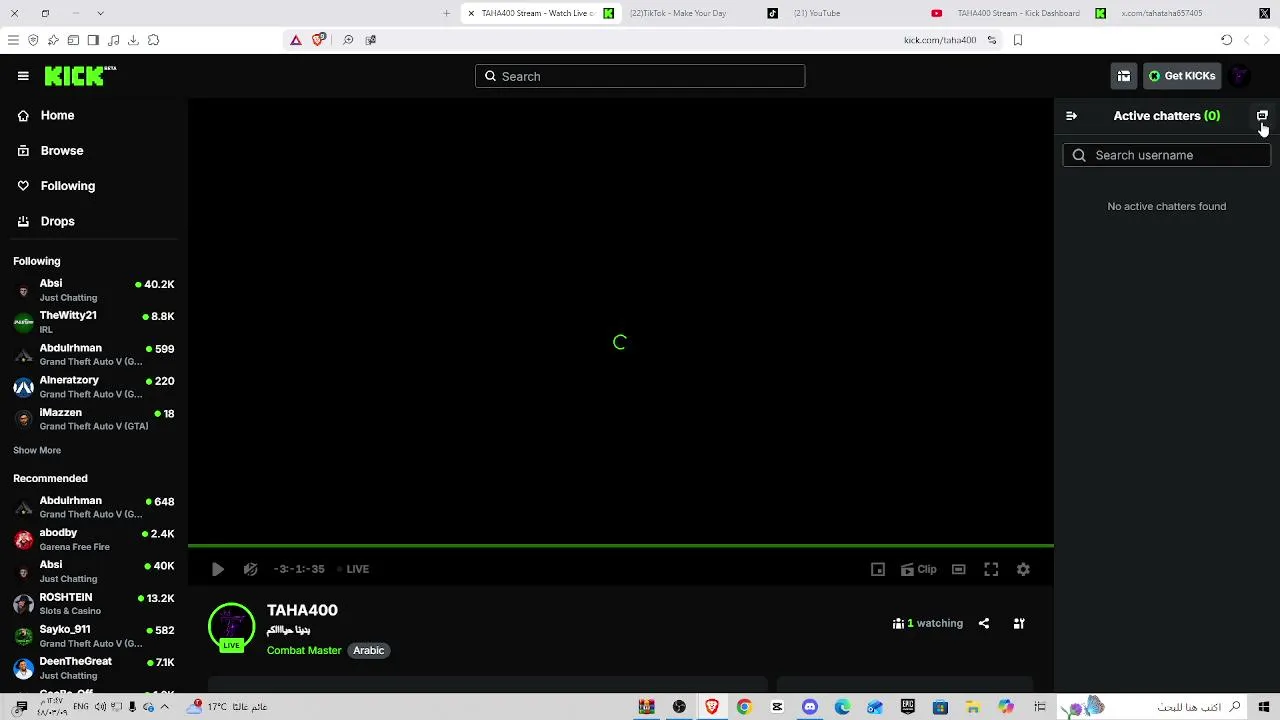Close the TAHA400 Stream tab
The width and height of the screenshot is (1280, 720).
(x=471, y=13)
